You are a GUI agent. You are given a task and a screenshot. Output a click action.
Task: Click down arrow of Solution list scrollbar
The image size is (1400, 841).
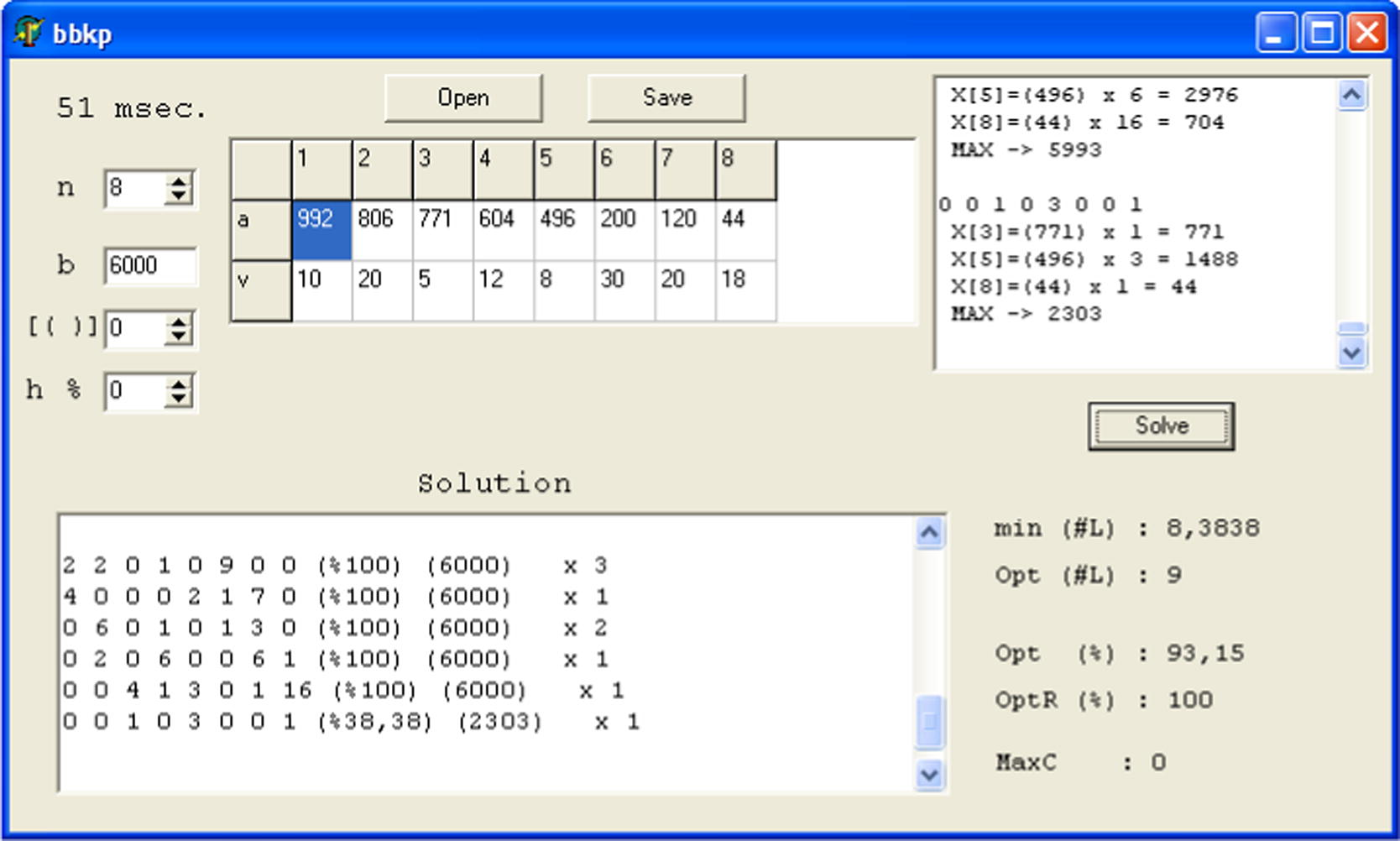pos(929,774)
